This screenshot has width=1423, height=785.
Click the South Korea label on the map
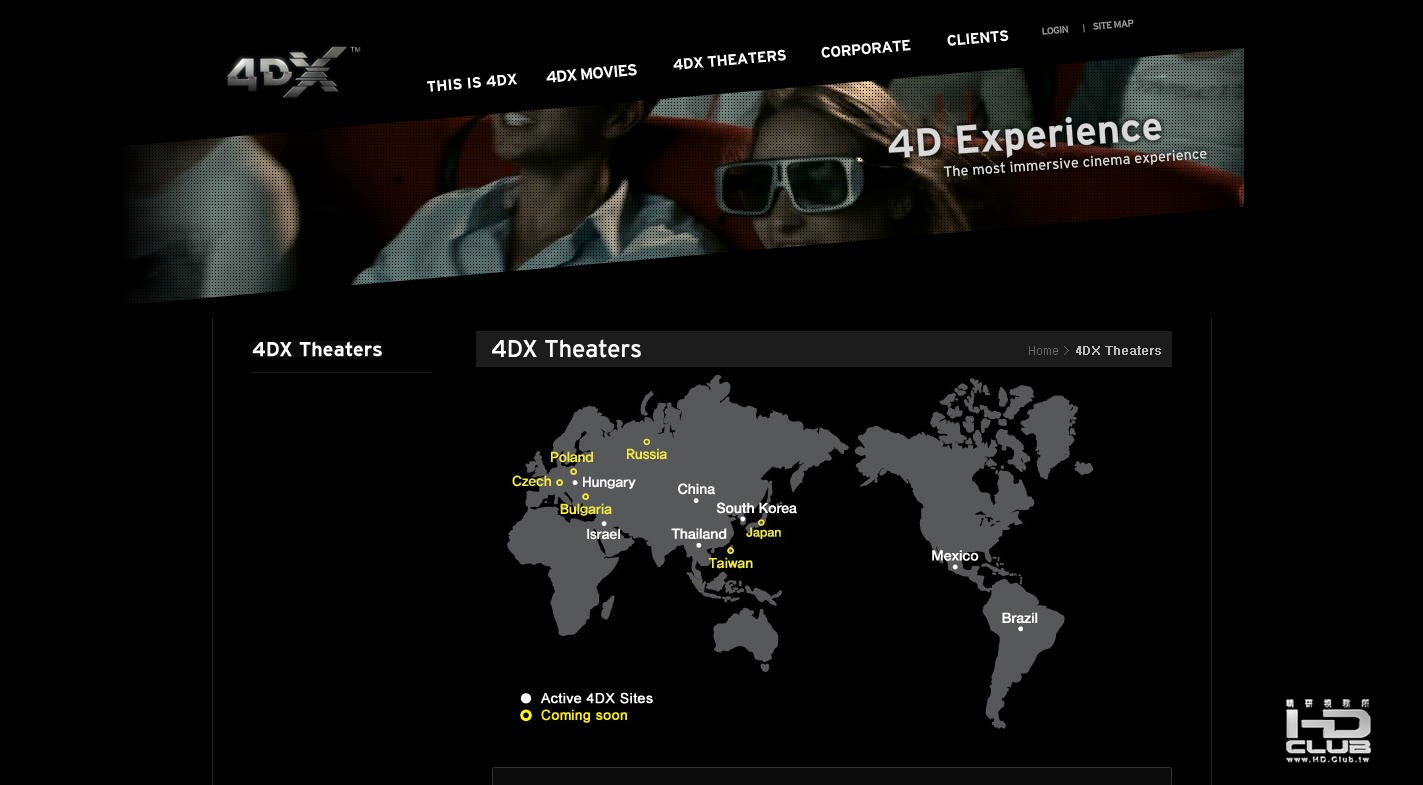coord(756,509)
